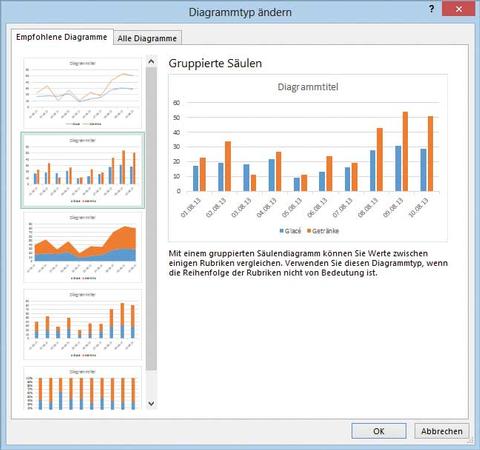Screen dimensions: 480x450
Task: Click the chart list scrollbar thumb
Action: [x=151, y=219]
